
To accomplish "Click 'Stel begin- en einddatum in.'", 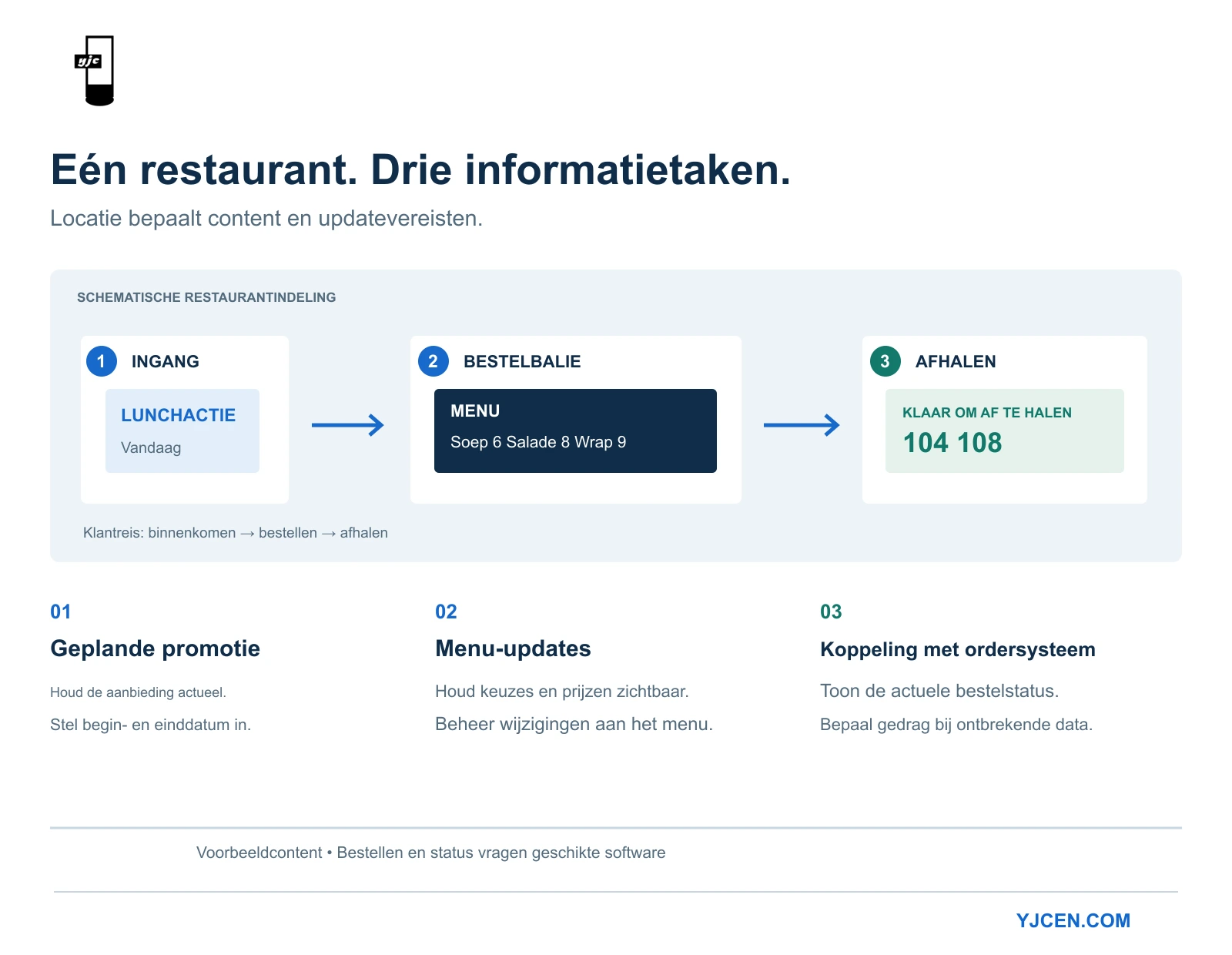I will [151, 725].
